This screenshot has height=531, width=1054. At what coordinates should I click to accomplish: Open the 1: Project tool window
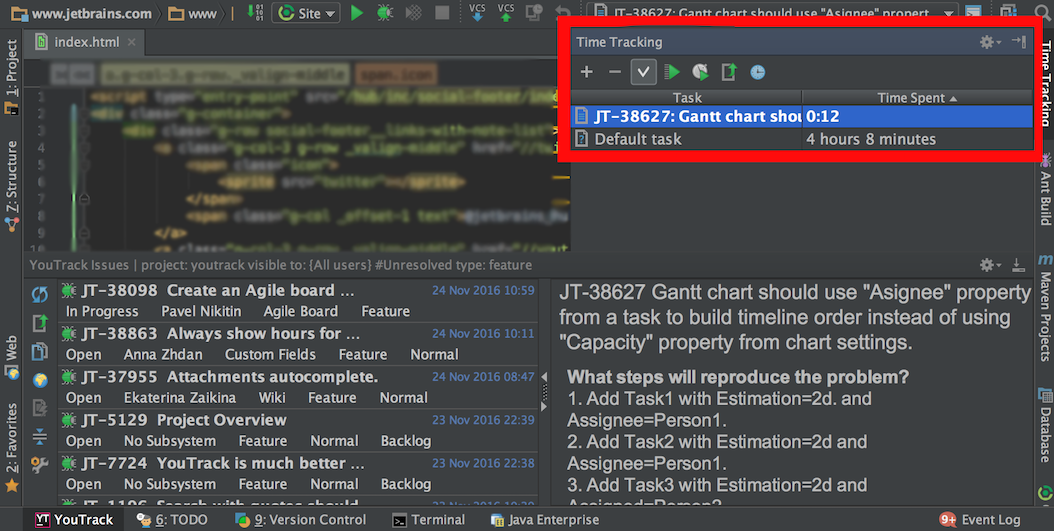(x=11, y=76)
